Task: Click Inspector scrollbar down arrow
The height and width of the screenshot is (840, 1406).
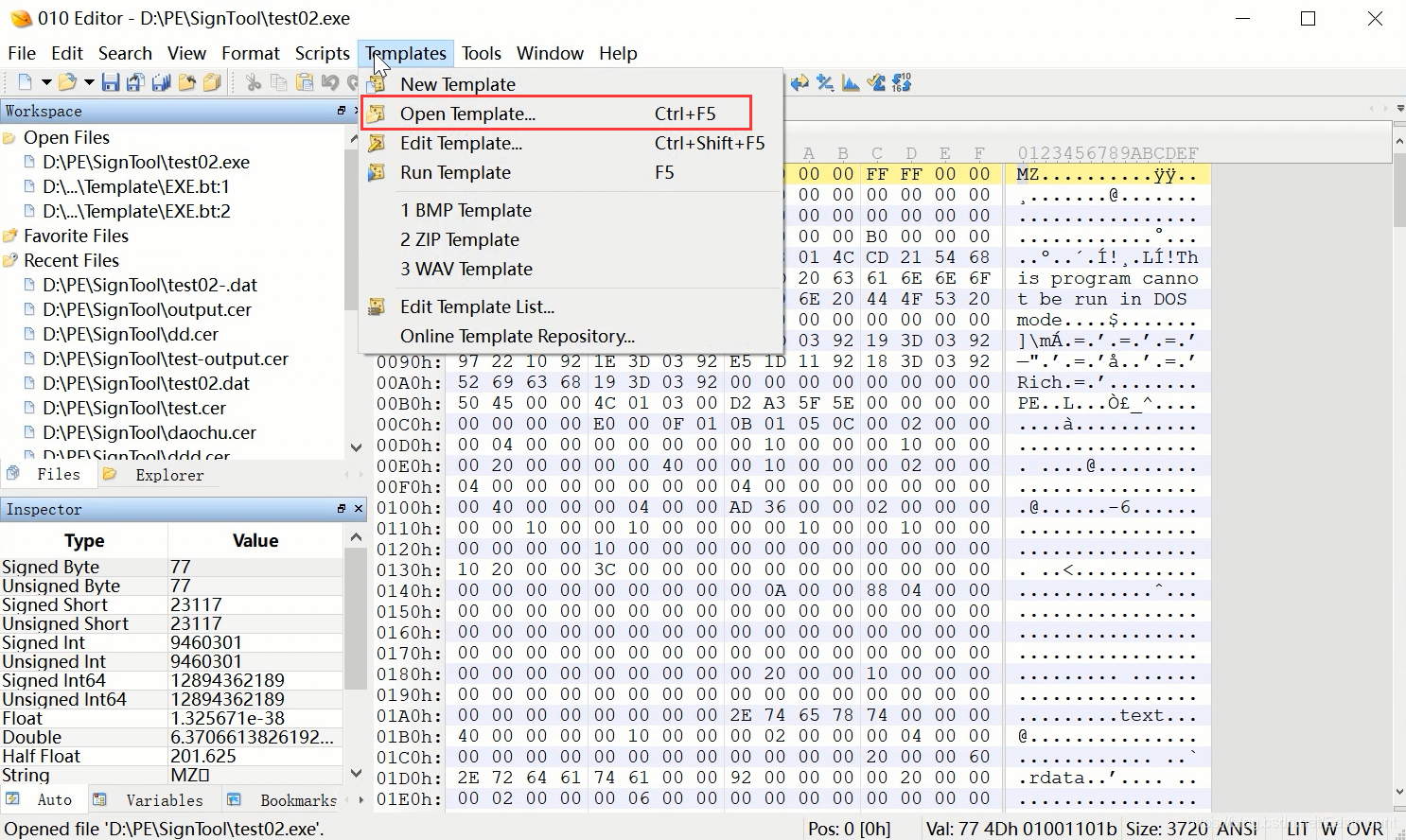Action: pyautogui.click(x=356, y=773)
